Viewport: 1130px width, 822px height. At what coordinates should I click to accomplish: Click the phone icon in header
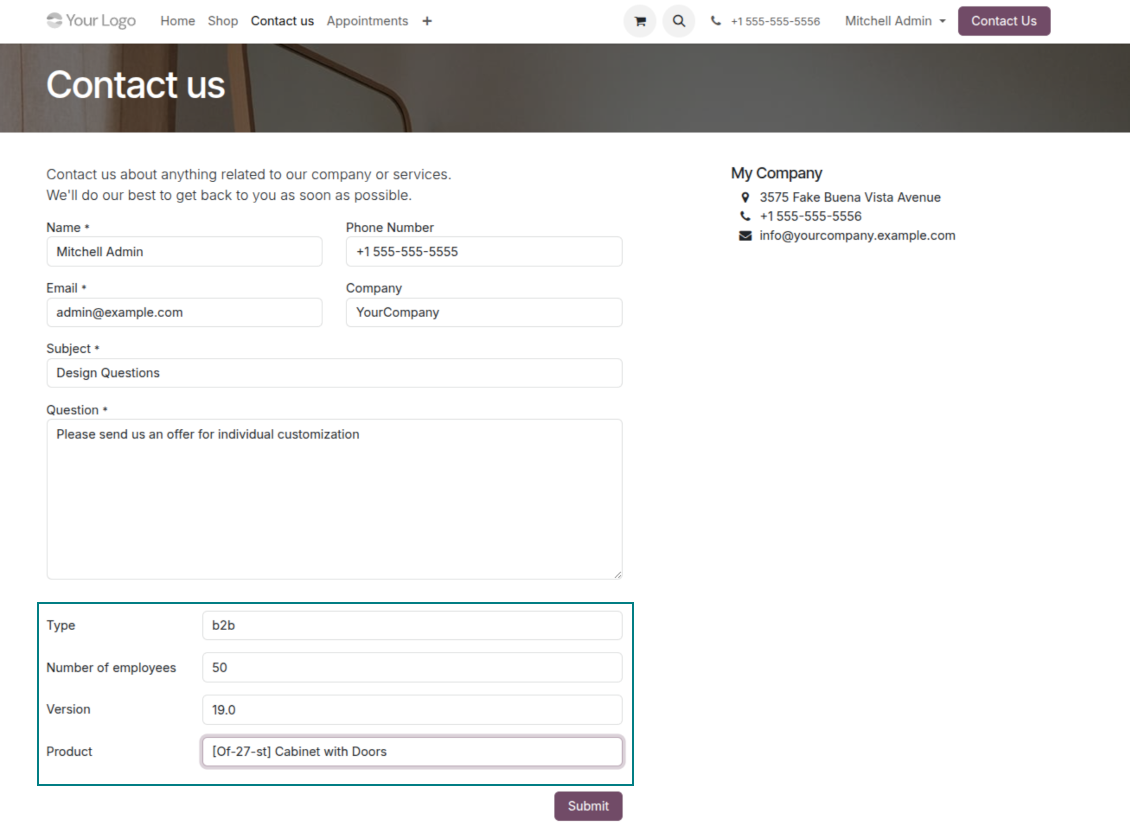point(716,21)
